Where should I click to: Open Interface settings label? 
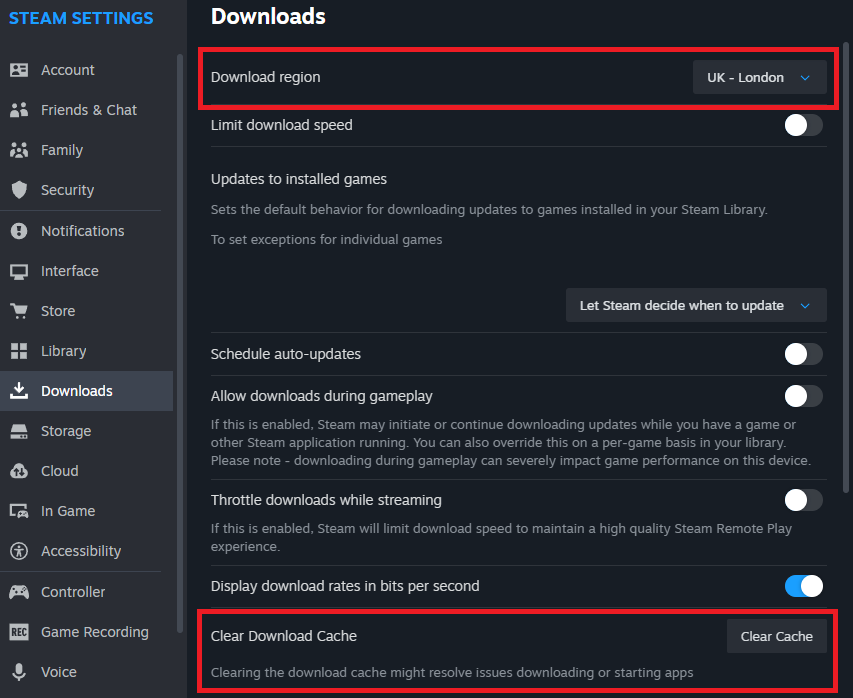pos(70,271)
